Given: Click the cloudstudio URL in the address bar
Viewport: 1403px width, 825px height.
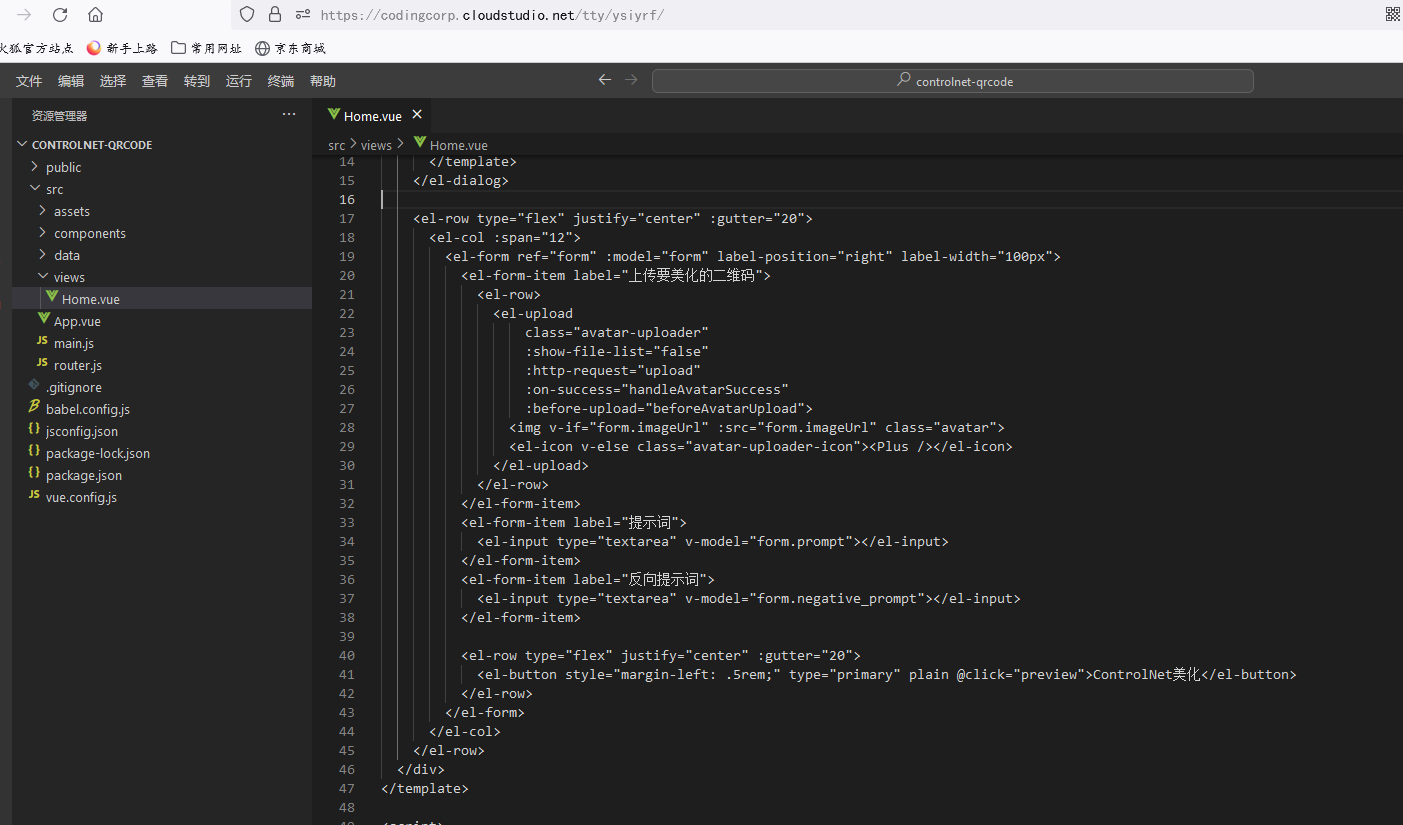Looking at the screenshot, I should tap(492, 15).
